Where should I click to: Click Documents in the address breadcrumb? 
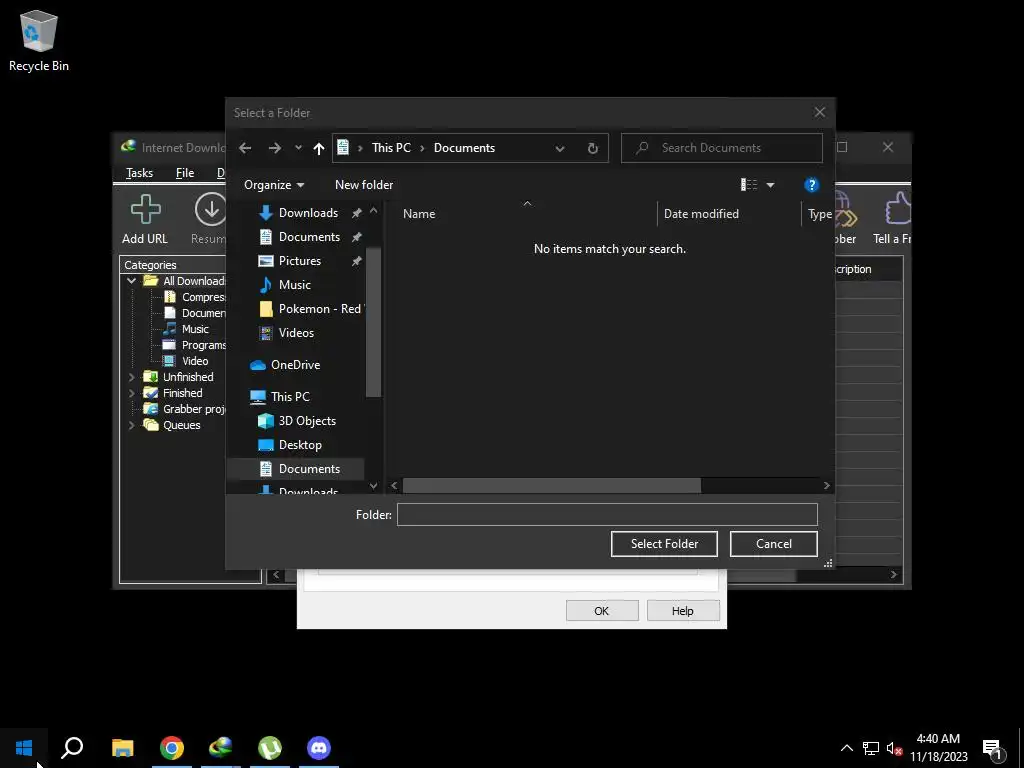tap(464, 148)
